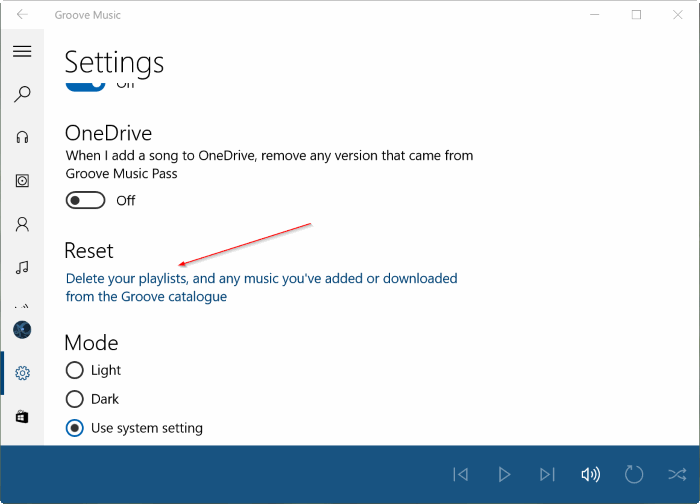Click the OneDrive heading text
The width and height of the screenshot is (700, 504).
click(x=108, y=133)
